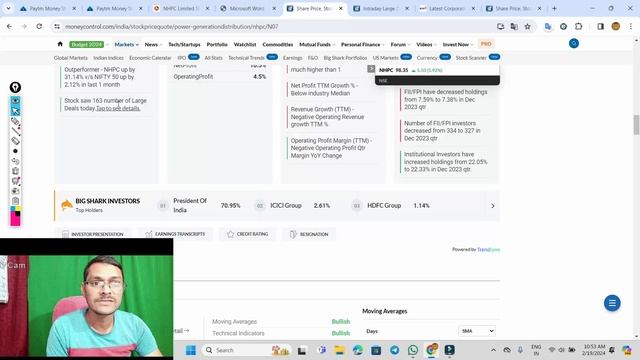The height and width of the screenshot is (360, 640).
Task: Open the Investor Presentation button
Action: [x=93, y=234]
